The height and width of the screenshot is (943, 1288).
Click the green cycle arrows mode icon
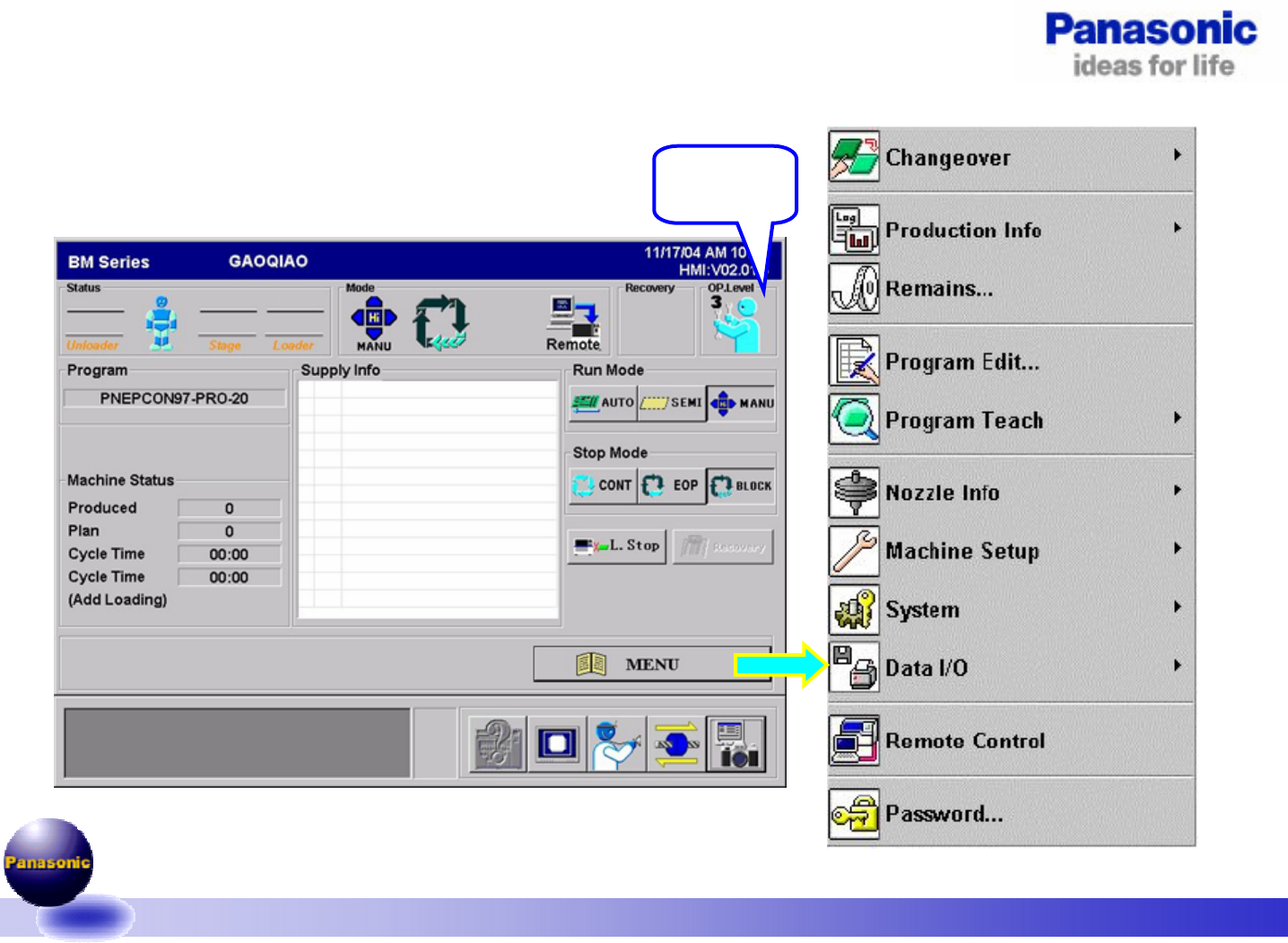point(440,323)
